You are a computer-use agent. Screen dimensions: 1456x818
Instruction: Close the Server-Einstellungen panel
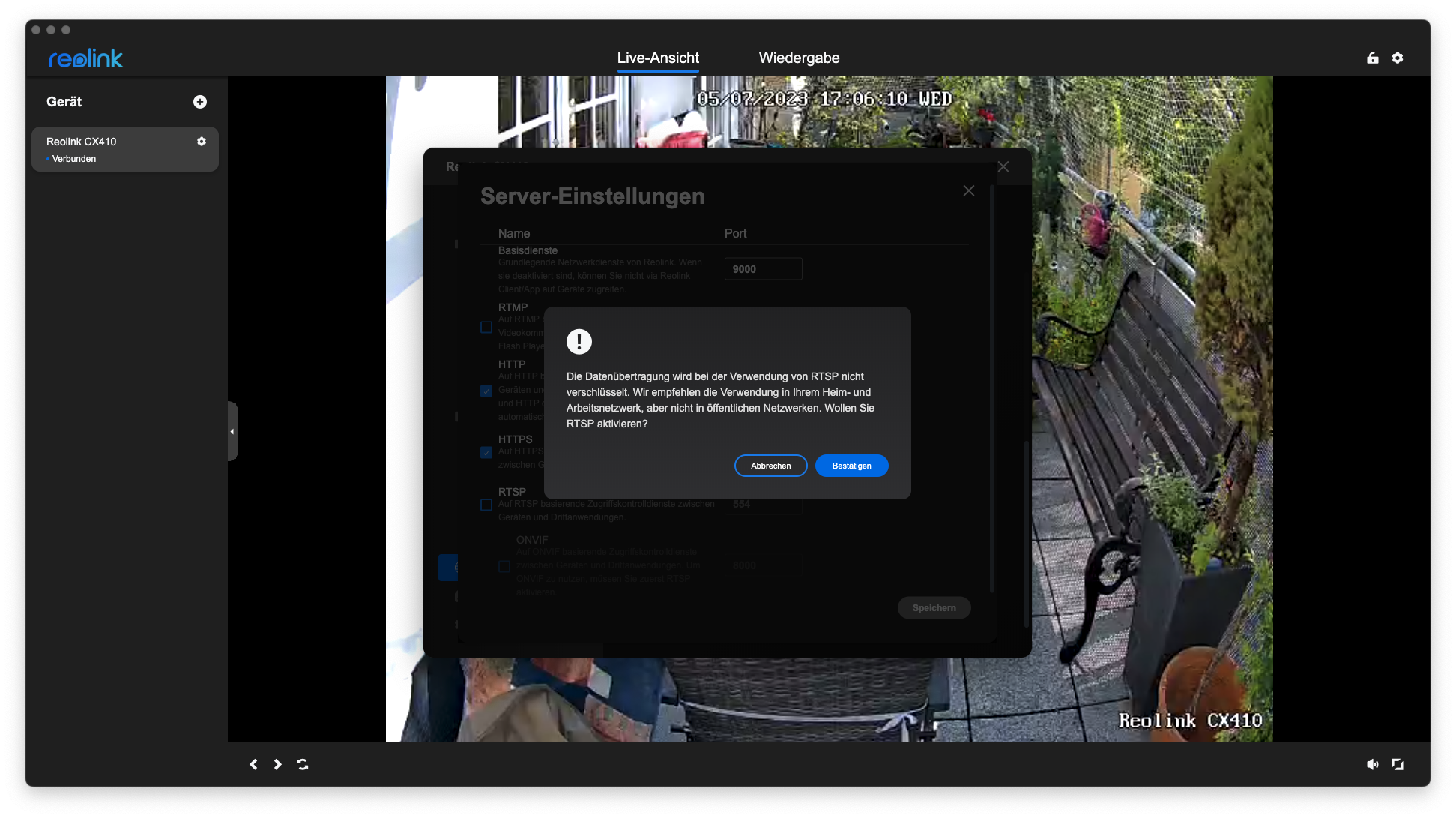pyautogui.click(x=969, y=191)
